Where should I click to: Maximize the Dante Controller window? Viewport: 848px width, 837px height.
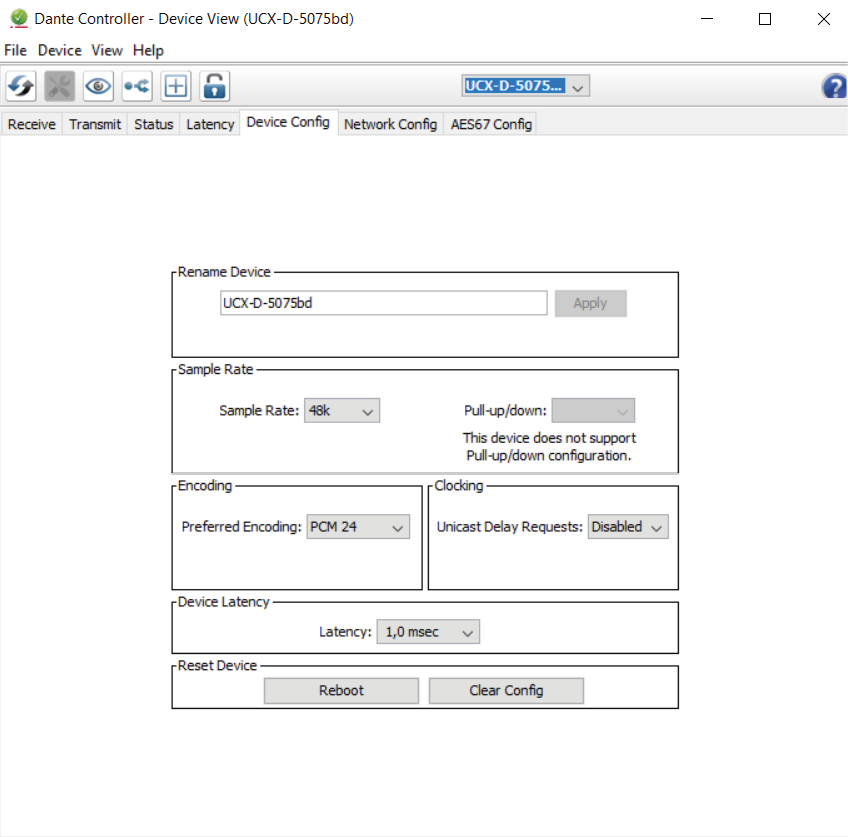coord(765,19)
